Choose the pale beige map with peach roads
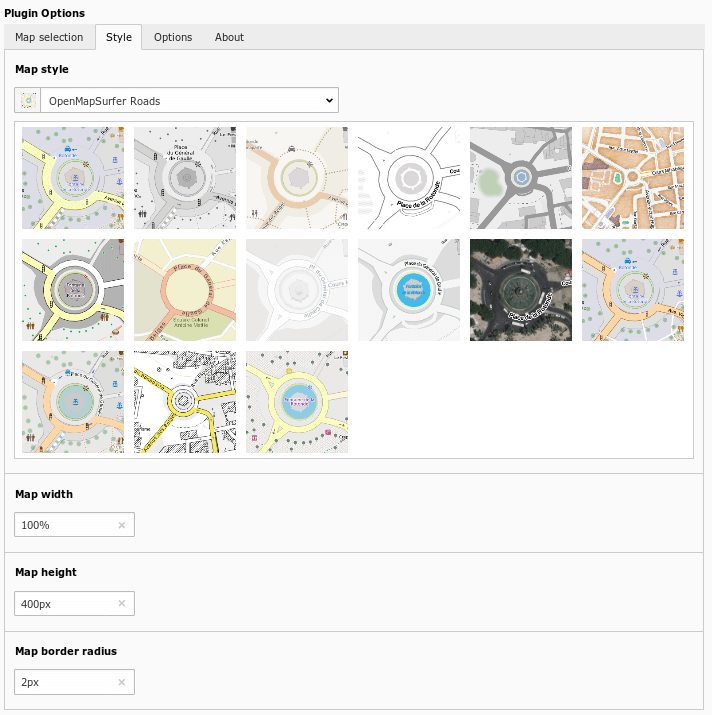 [297, 178]
